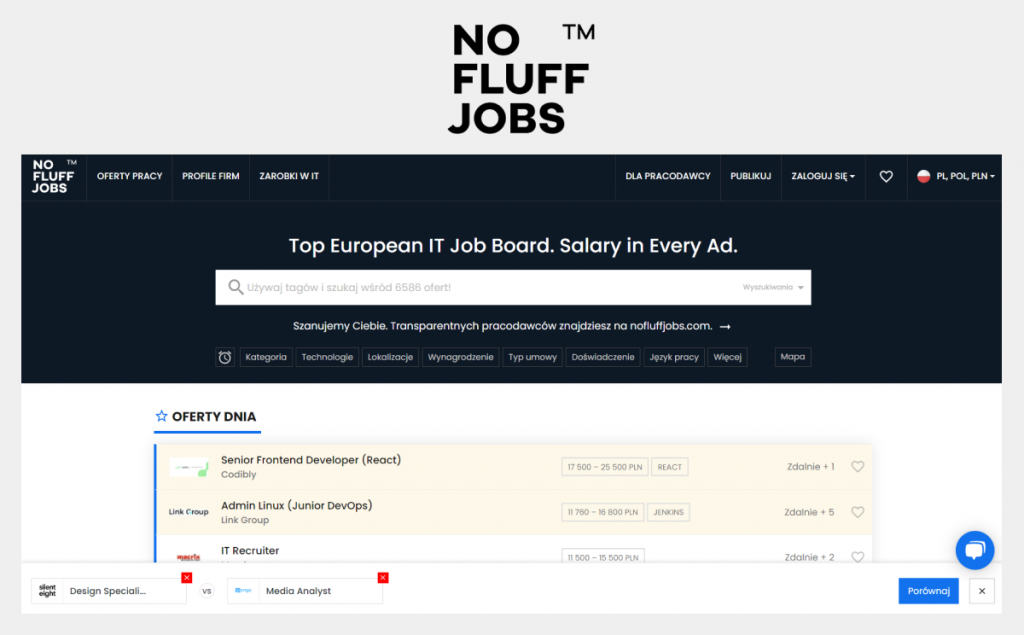This screenshot has width=1024, height=635.
Task: Open the PL, POL, PLN language dropdown
Action: (x=955, y=176)
